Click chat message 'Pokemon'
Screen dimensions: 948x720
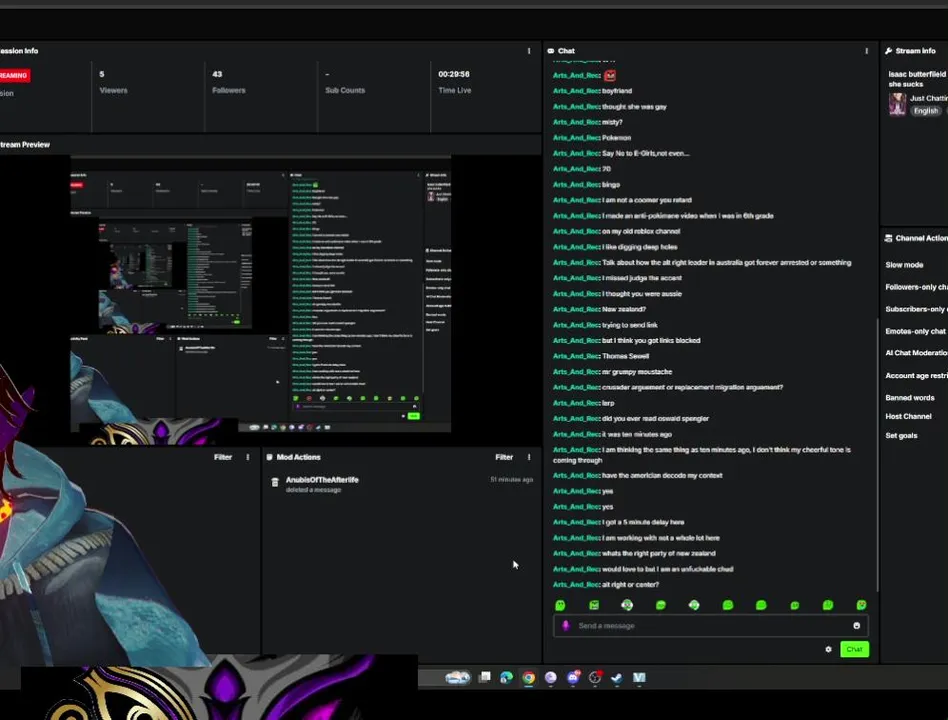point(617,138)
